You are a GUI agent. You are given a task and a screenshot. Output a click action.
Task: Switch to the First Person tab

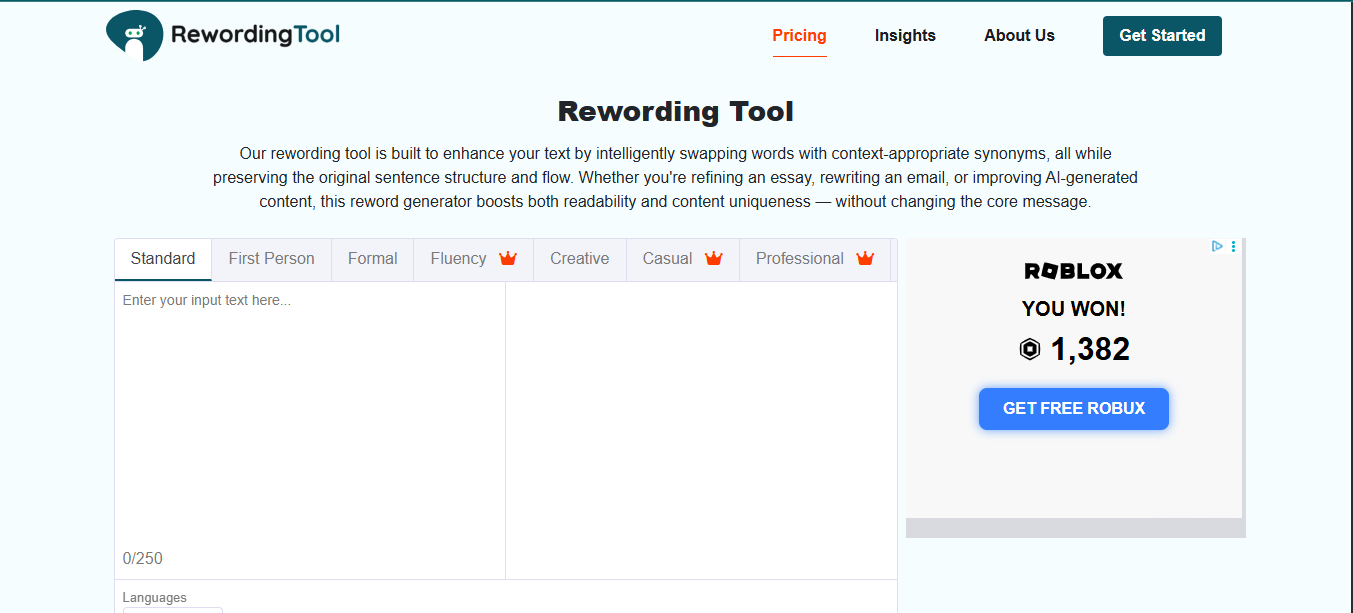[272, 259]
